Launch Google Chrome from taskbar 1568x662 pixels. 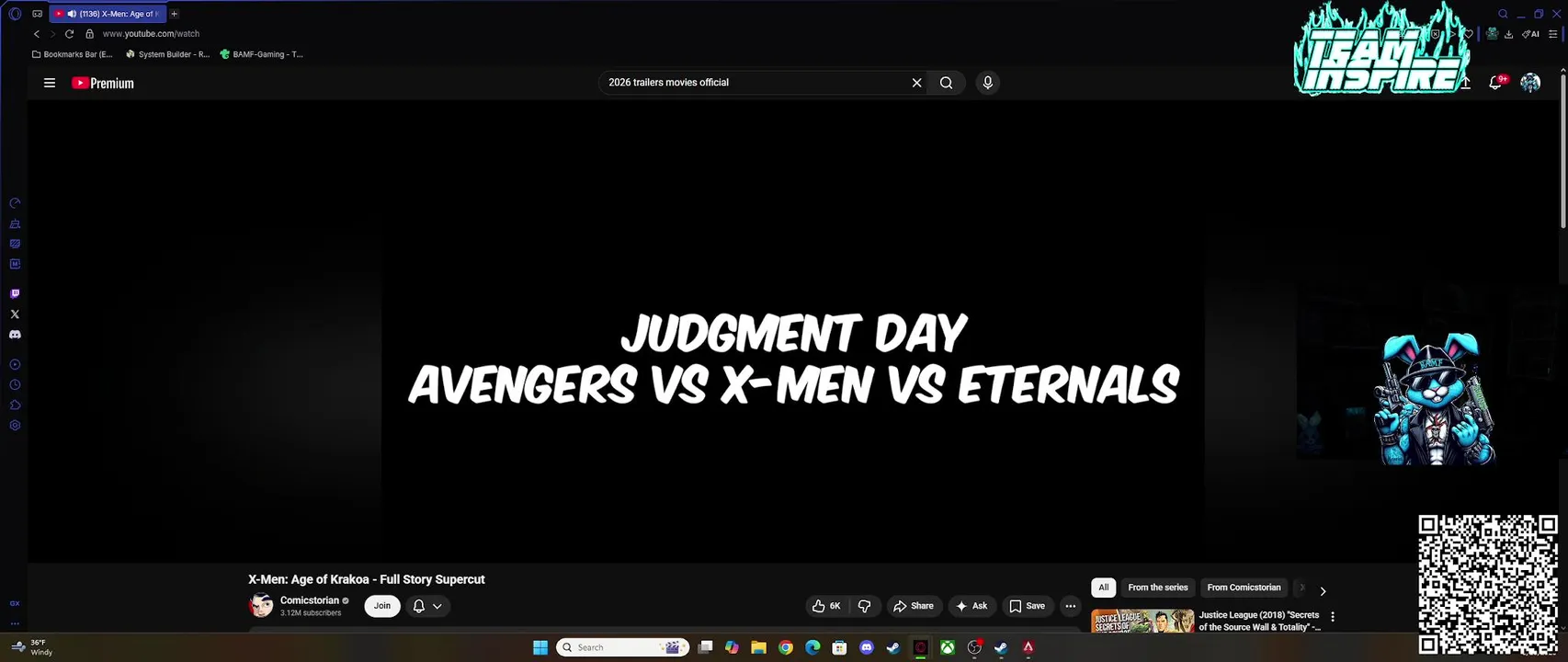(x=785, y=647)
